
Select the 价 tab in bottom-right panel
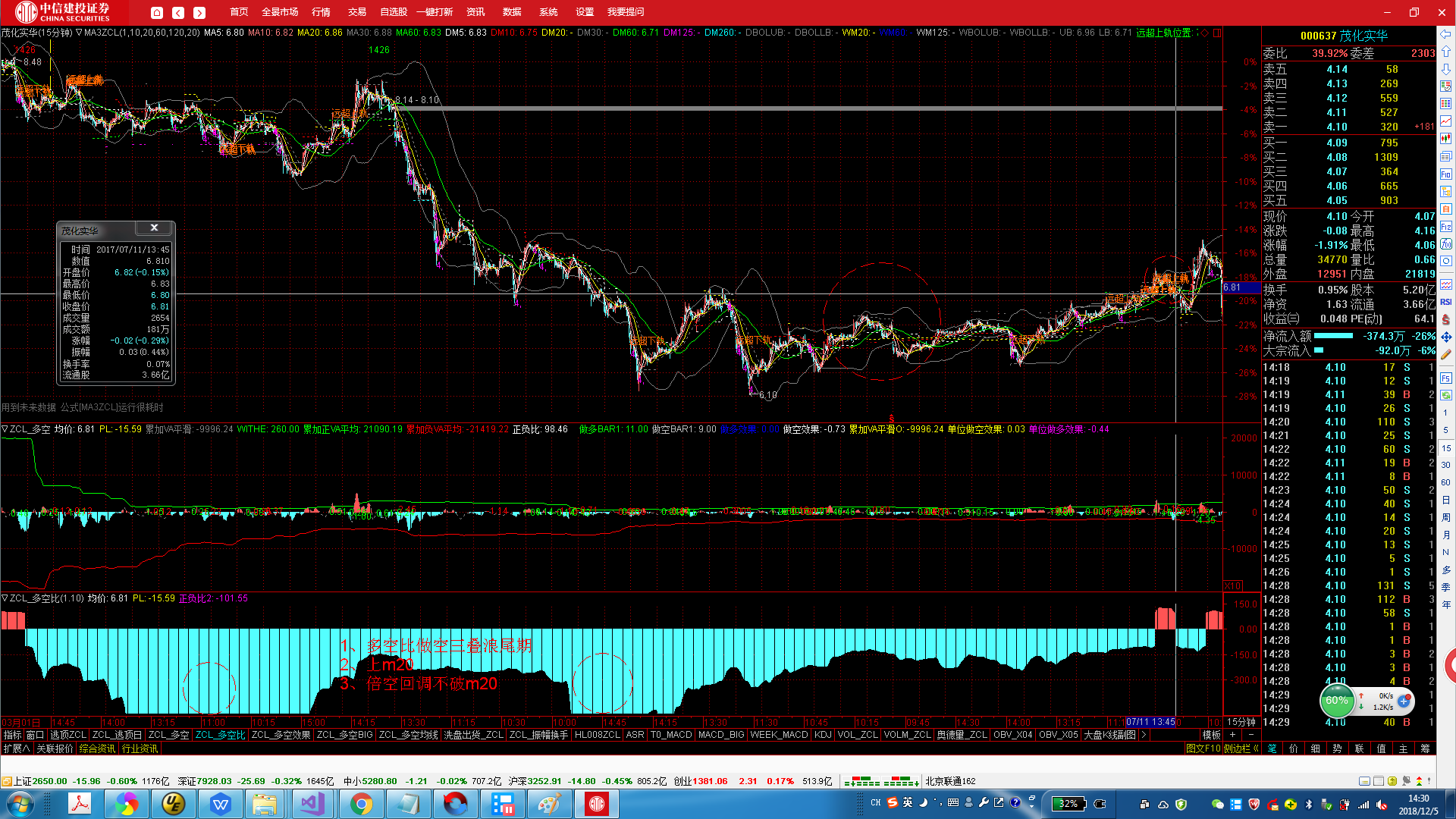pos(1294,748)
